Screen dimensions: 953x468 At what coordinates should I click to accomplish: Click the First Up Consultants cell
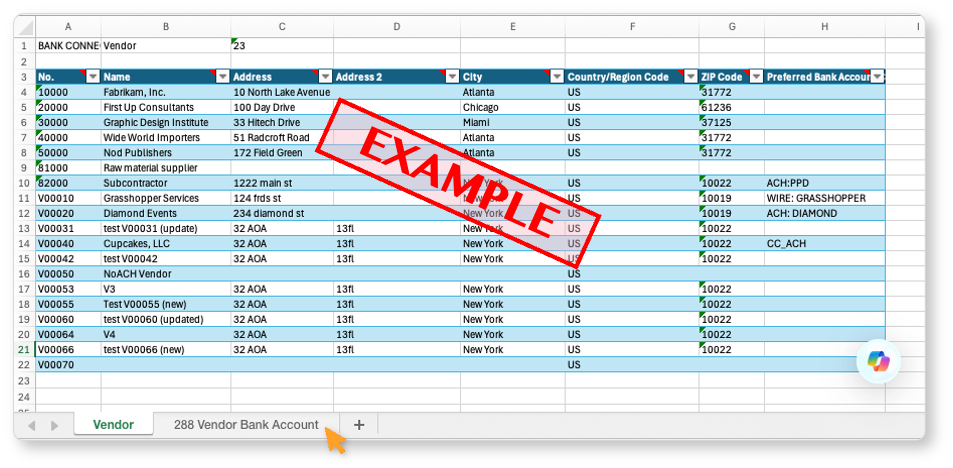click(x=166, y=107)
